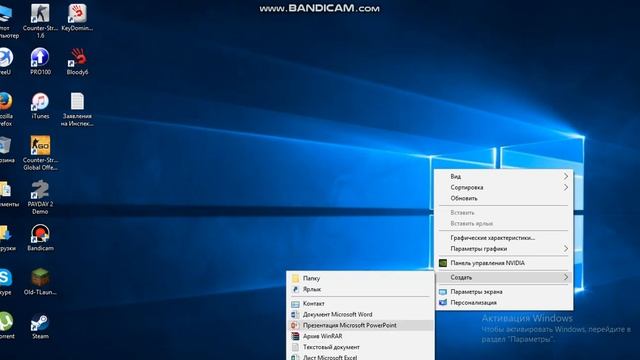Select the Recycle Bin (Корзина) icon
The height and width of the screenshot is (360, 640).
[6, 149]
